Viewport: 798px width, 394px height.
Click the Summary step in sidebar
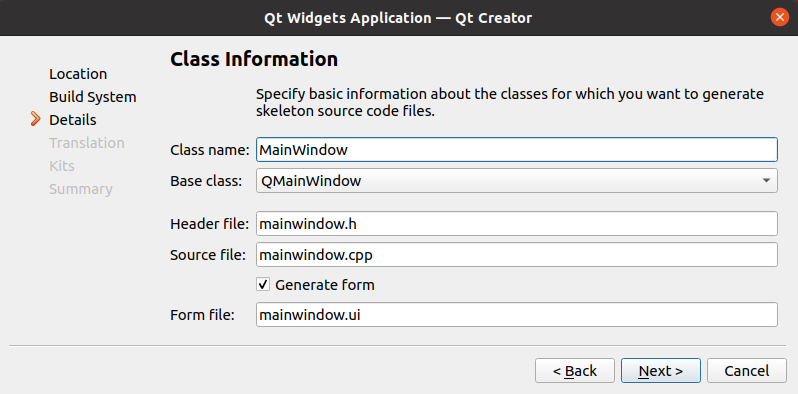(x=80, y=189)
